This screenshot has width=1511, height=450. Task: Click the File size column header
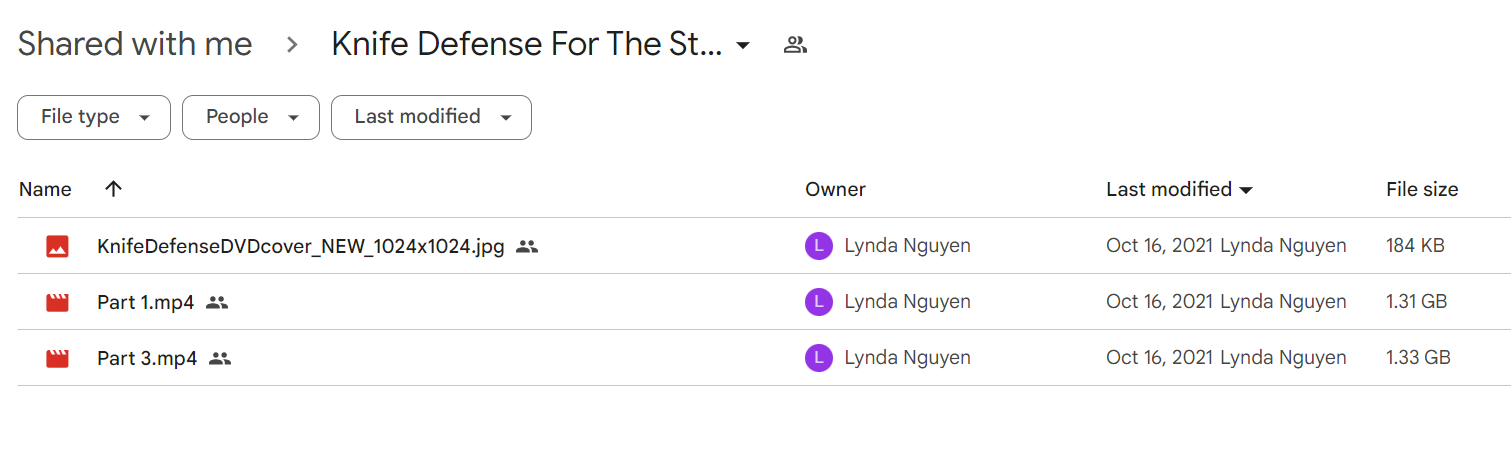(1422, 189)
